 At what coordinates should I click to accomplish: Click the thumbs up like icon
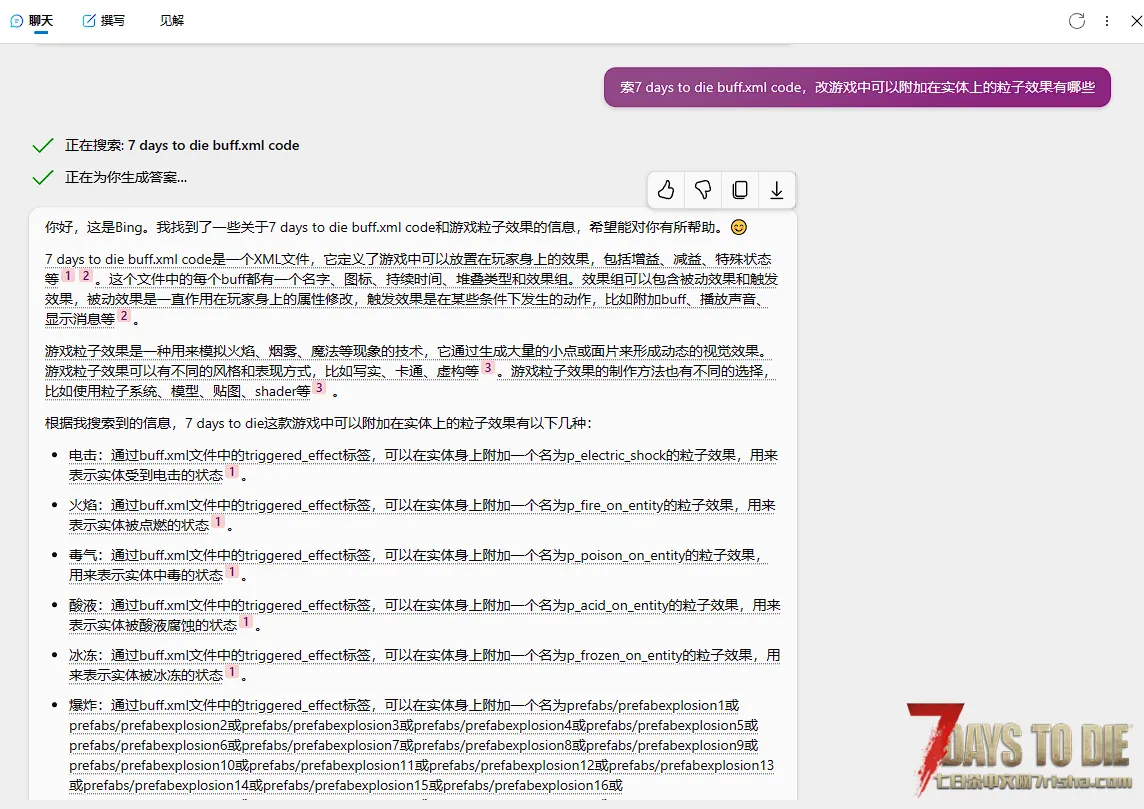[x=666, y=190]
